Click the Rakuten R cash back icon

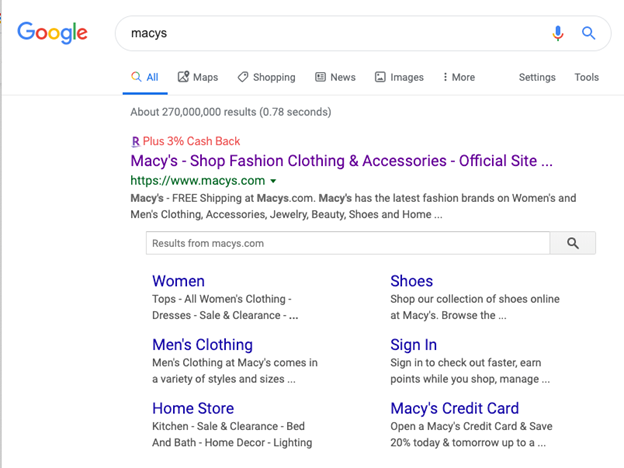coord(136,141)
